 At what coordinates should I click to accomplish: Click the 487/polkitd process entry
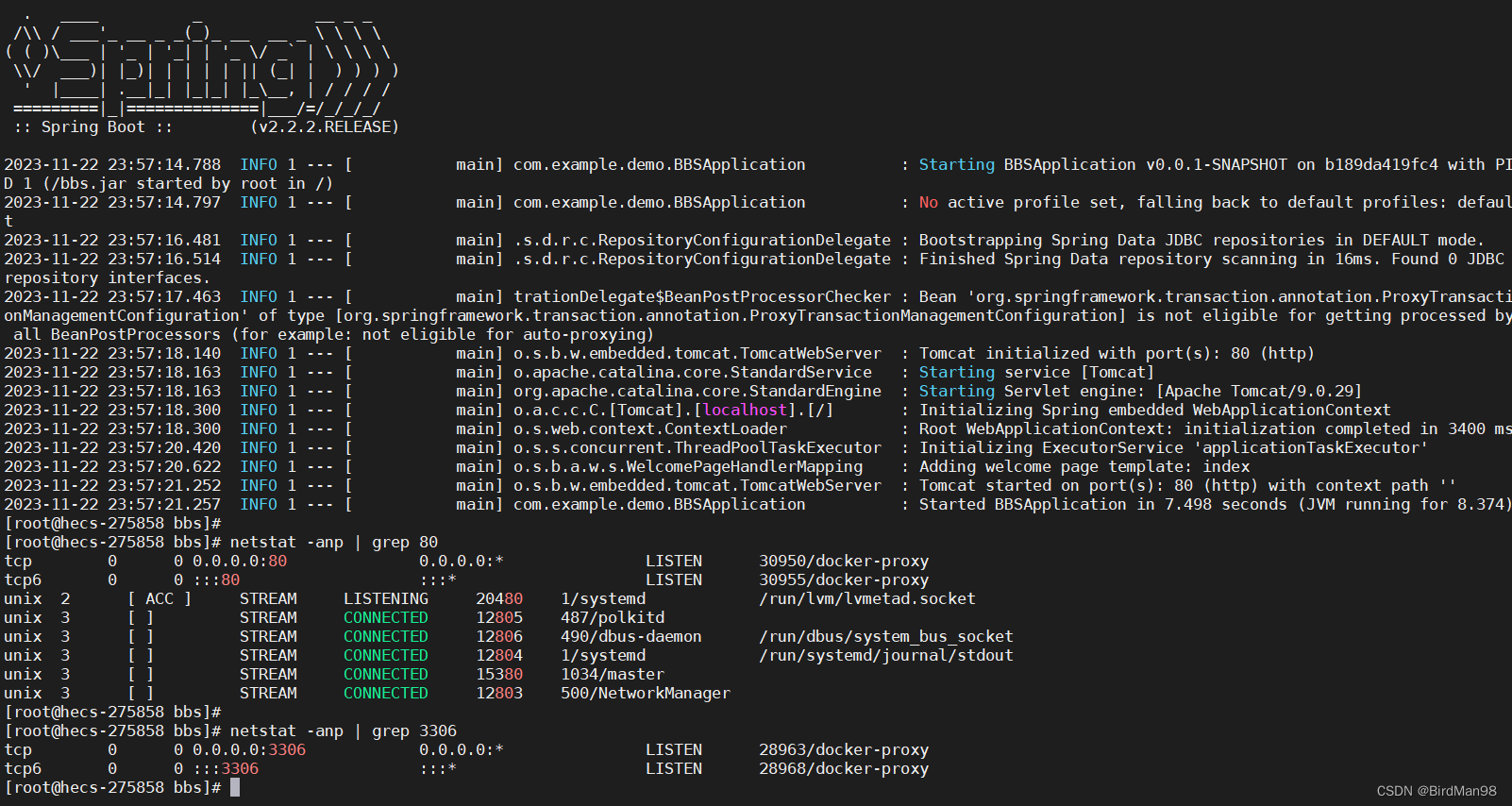pos(613,617)
